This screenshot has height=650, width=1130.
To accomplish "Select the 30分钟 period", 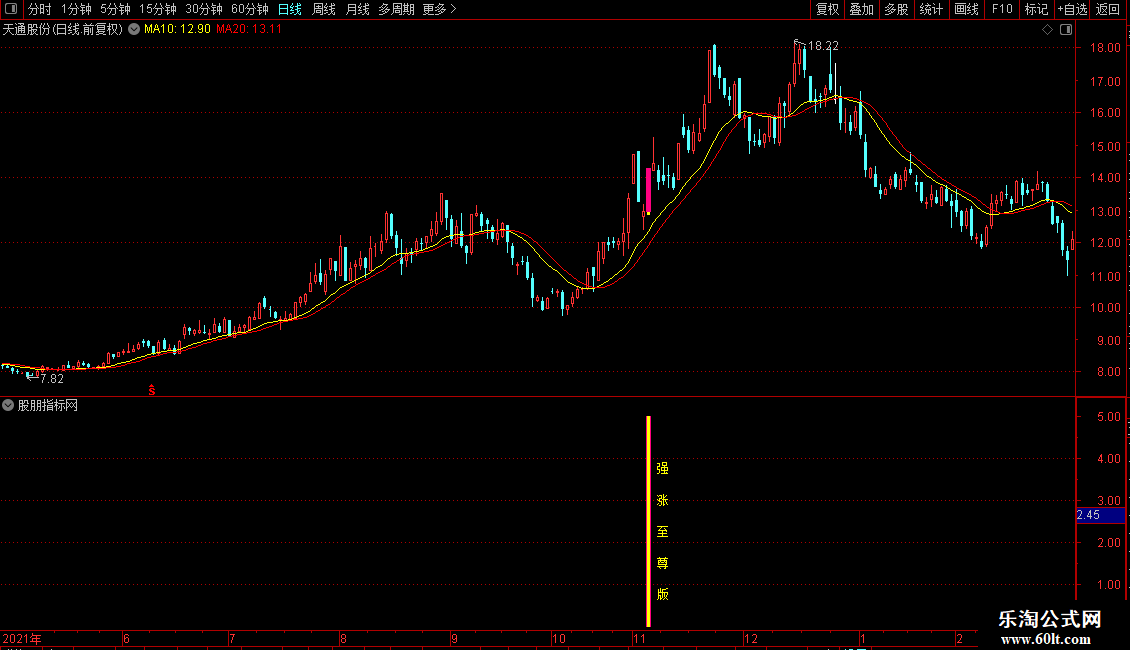I will 204,9.
